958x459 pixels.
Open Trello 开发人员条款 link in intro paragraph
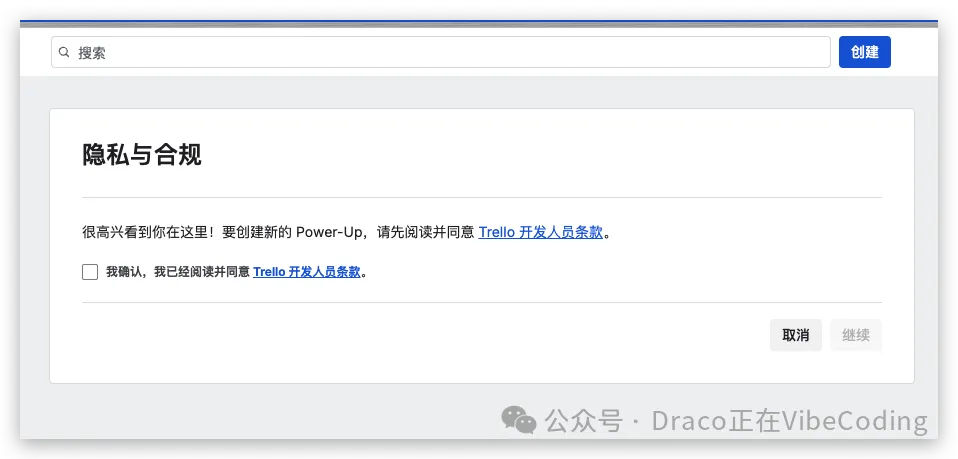[541, 233]
